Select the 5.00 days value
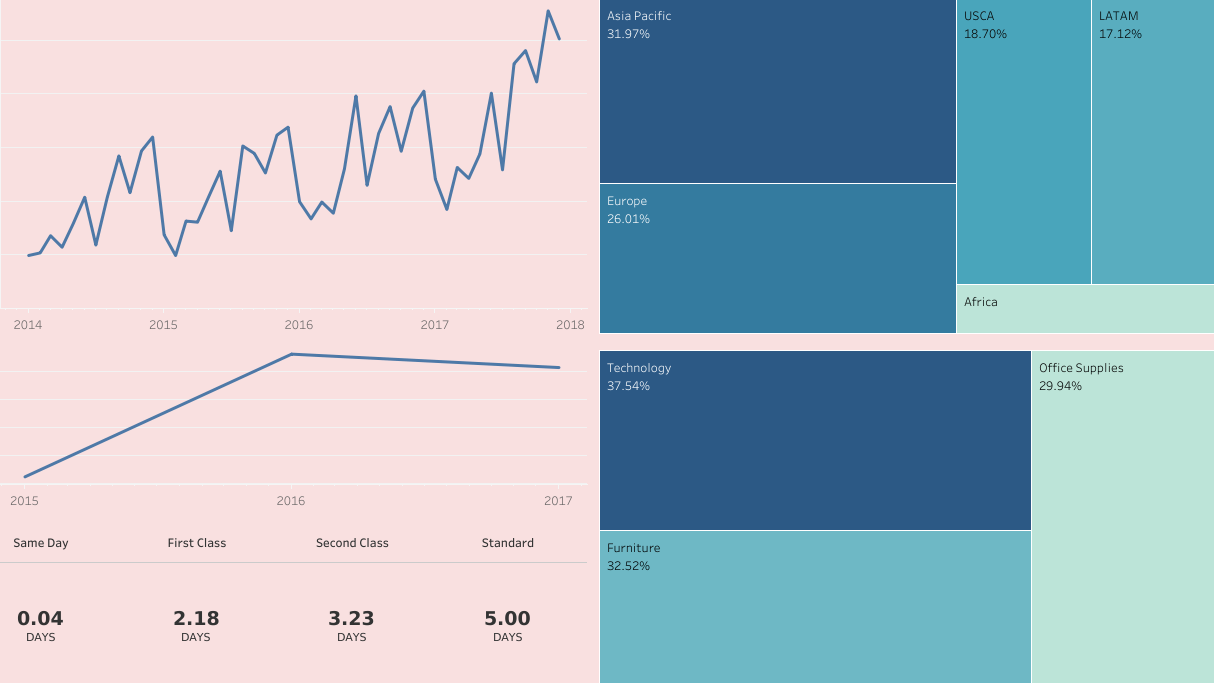This screenshot has width=1214, height=683. (508, 619)
